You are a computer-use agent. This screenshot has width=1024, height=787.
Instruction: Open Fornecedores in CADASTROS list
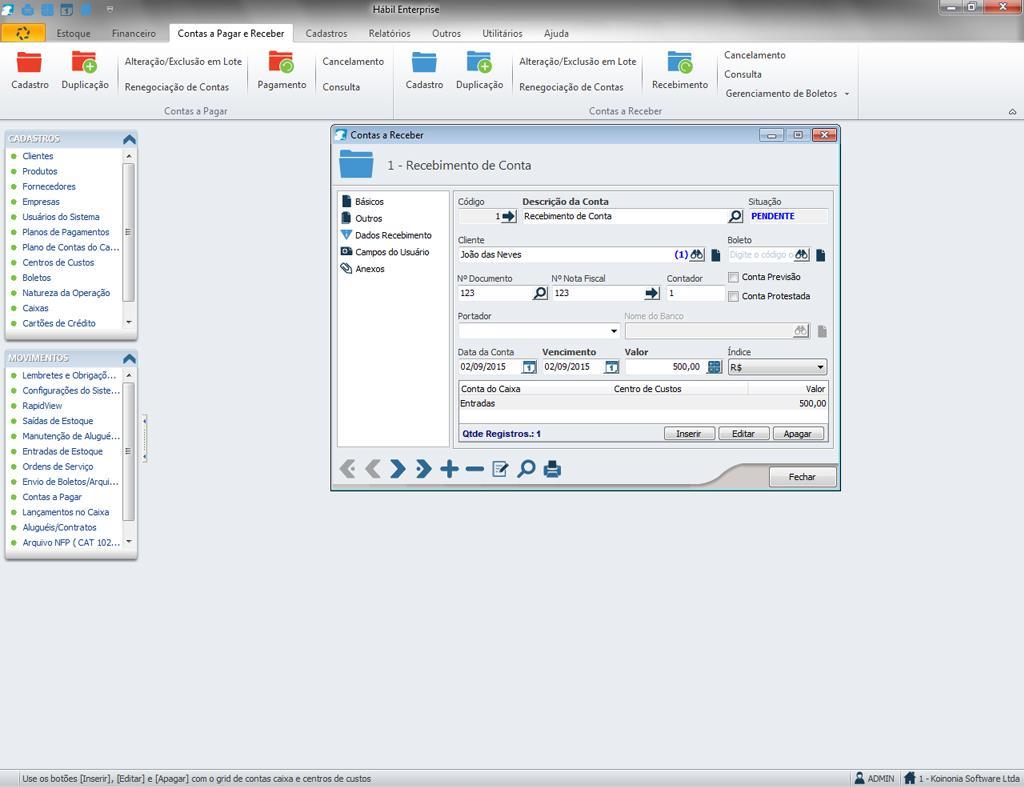[49, 187]
